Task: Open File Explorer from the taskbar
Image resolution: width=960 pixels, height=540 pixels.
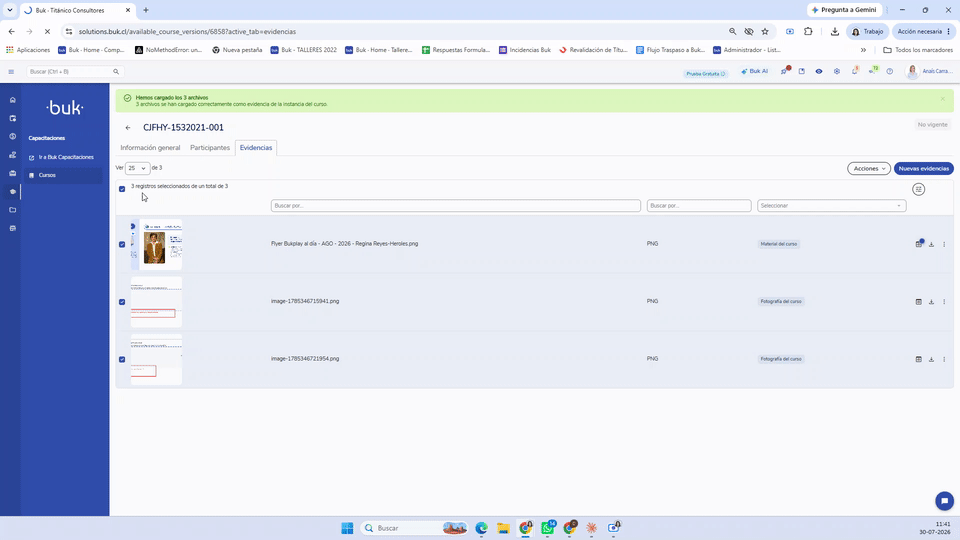Action: click(503, 528)
